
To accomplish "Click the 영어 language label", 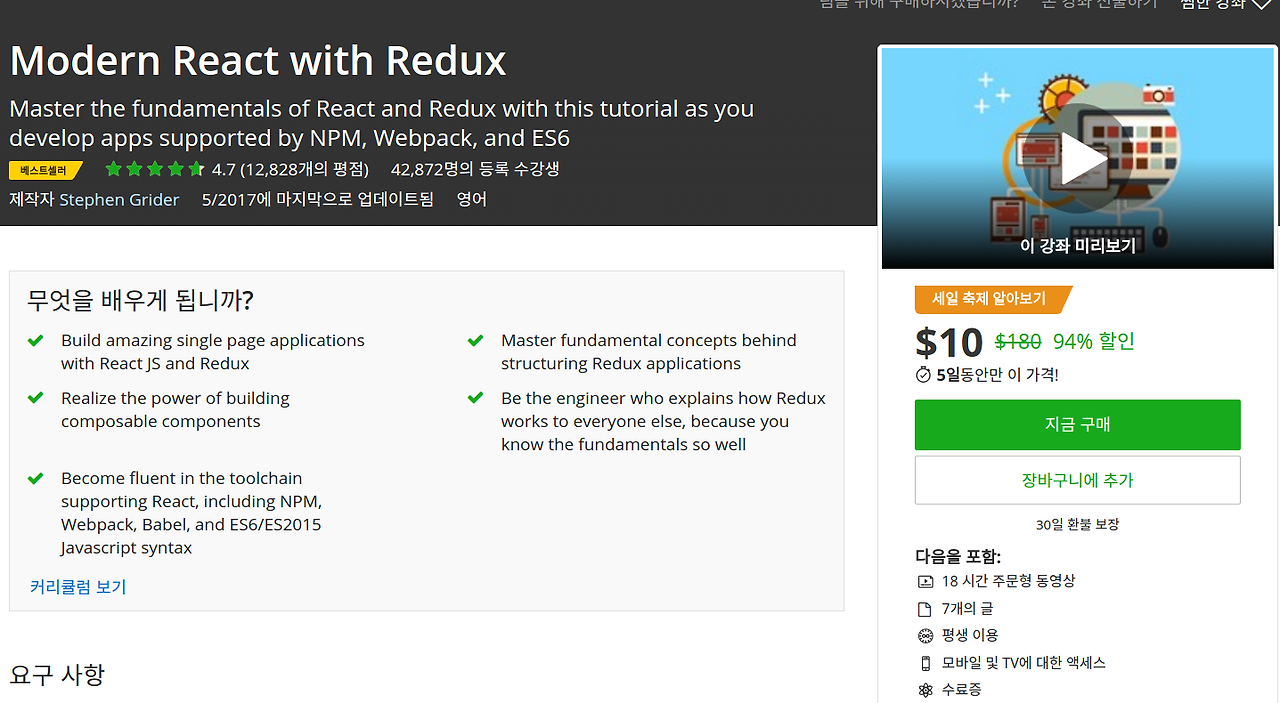I will click(x=472, y=199).
